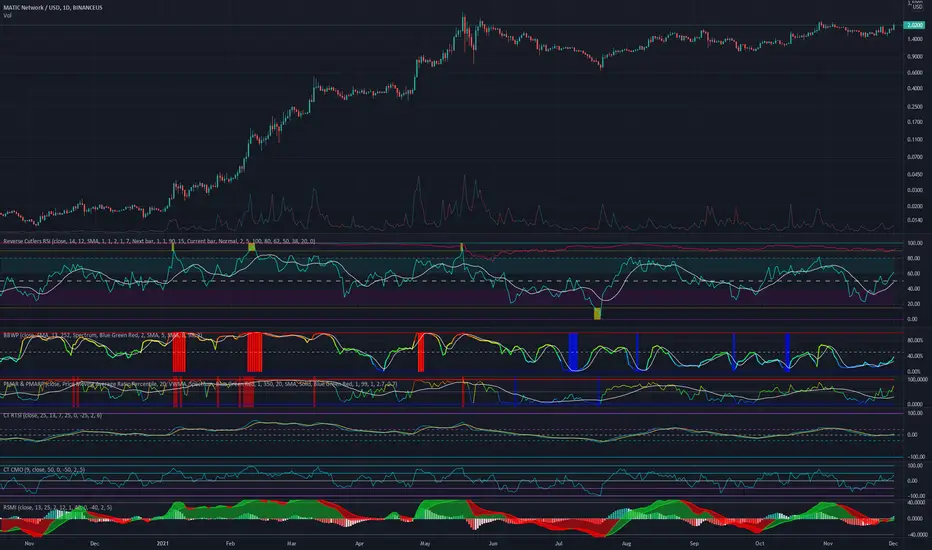
Task: Click the May label on time axis
Action: tap(425, 543)
